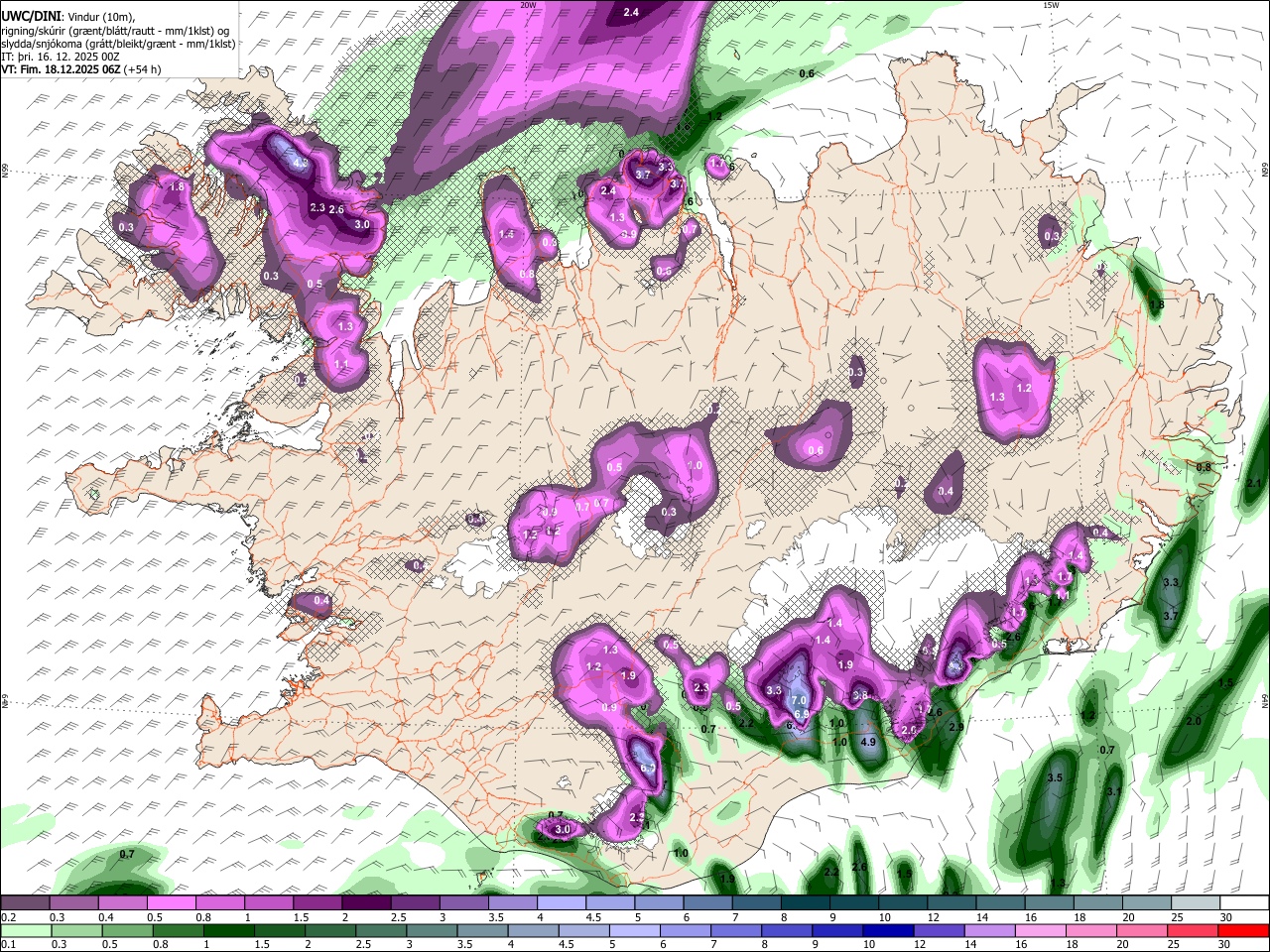
Task: Click the 'rigning/skúrir (grænt/blátt/rautt - mm/1klst) og' line
Action: click(x=115, y=31)
